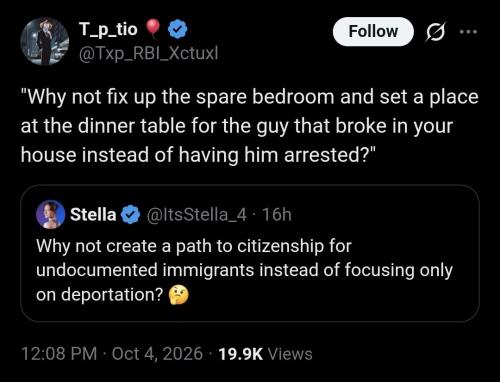The image size is (500, 382).
Task: Click the blue verified badge beside T_p_tio
Action: pos(177,29)
